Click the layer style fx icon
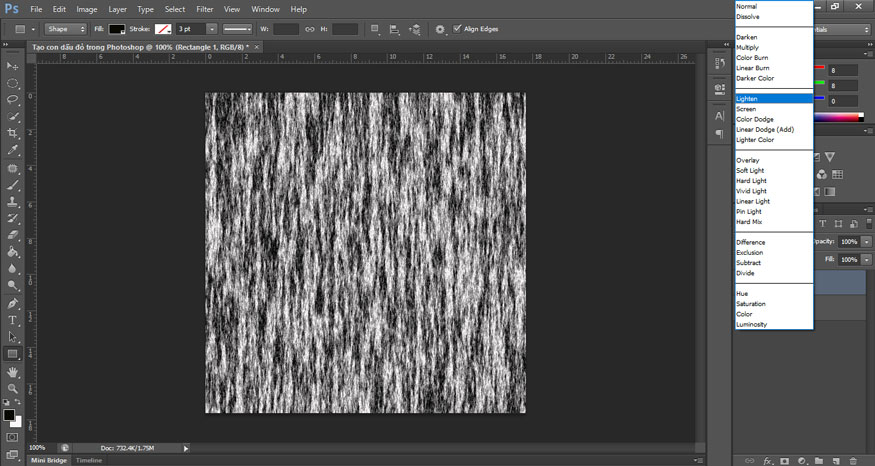This screenshot has width=875, height=466. coord(768,461)
